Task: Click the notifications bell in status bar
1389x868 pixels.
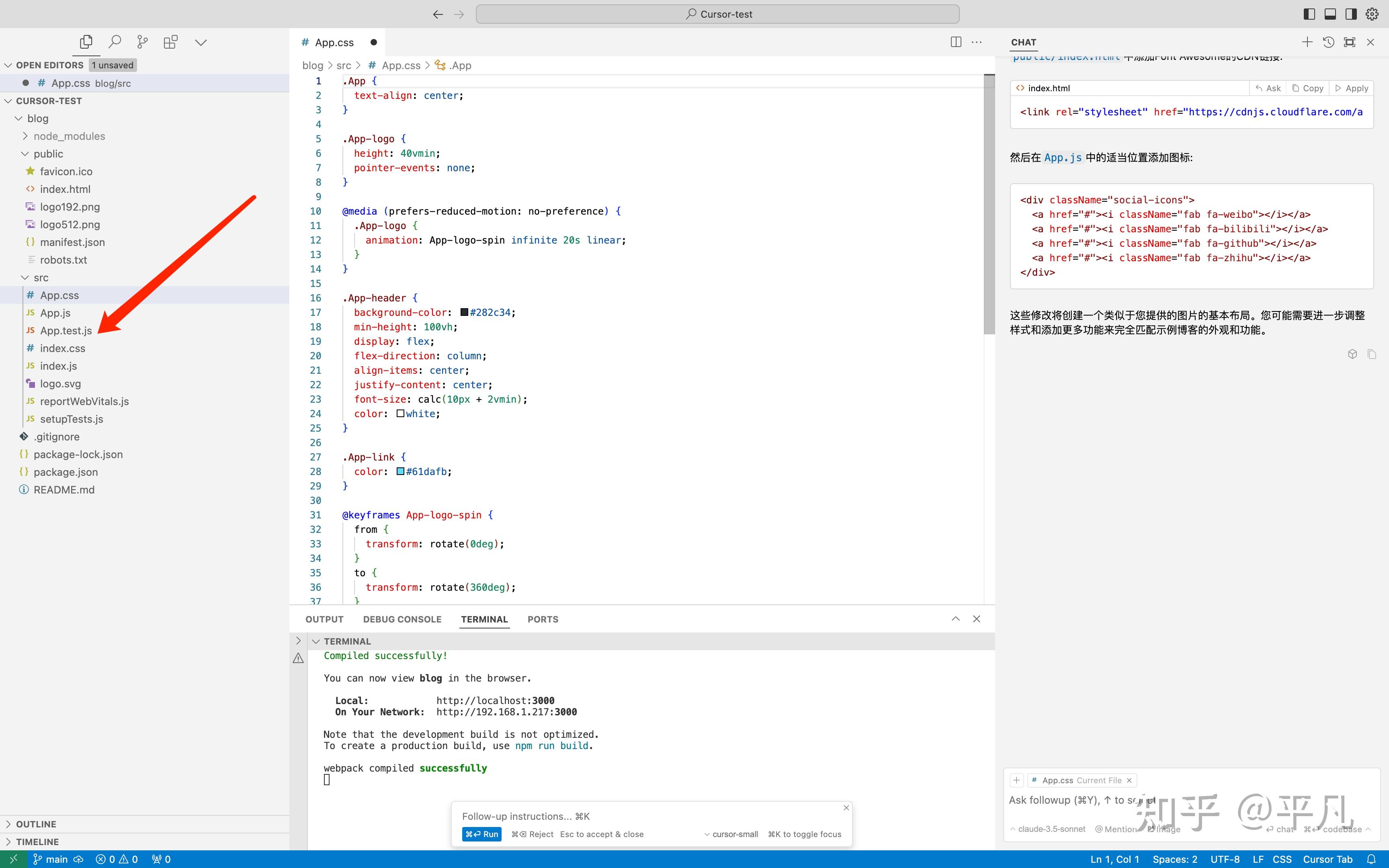Action: (x=1371, y=859)
